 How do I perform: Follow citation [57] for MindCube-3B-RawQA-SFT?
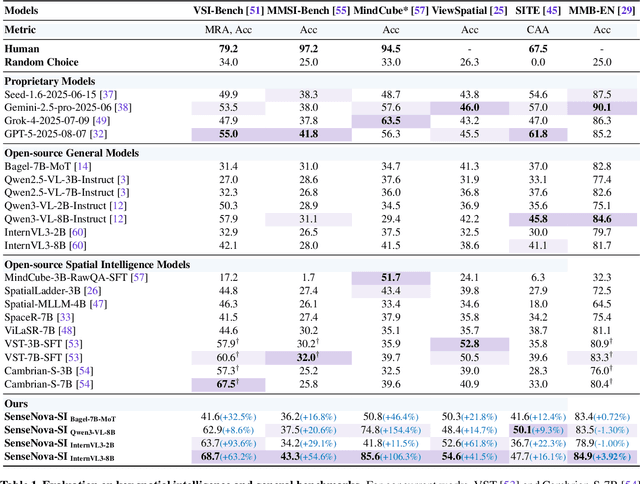139,278
